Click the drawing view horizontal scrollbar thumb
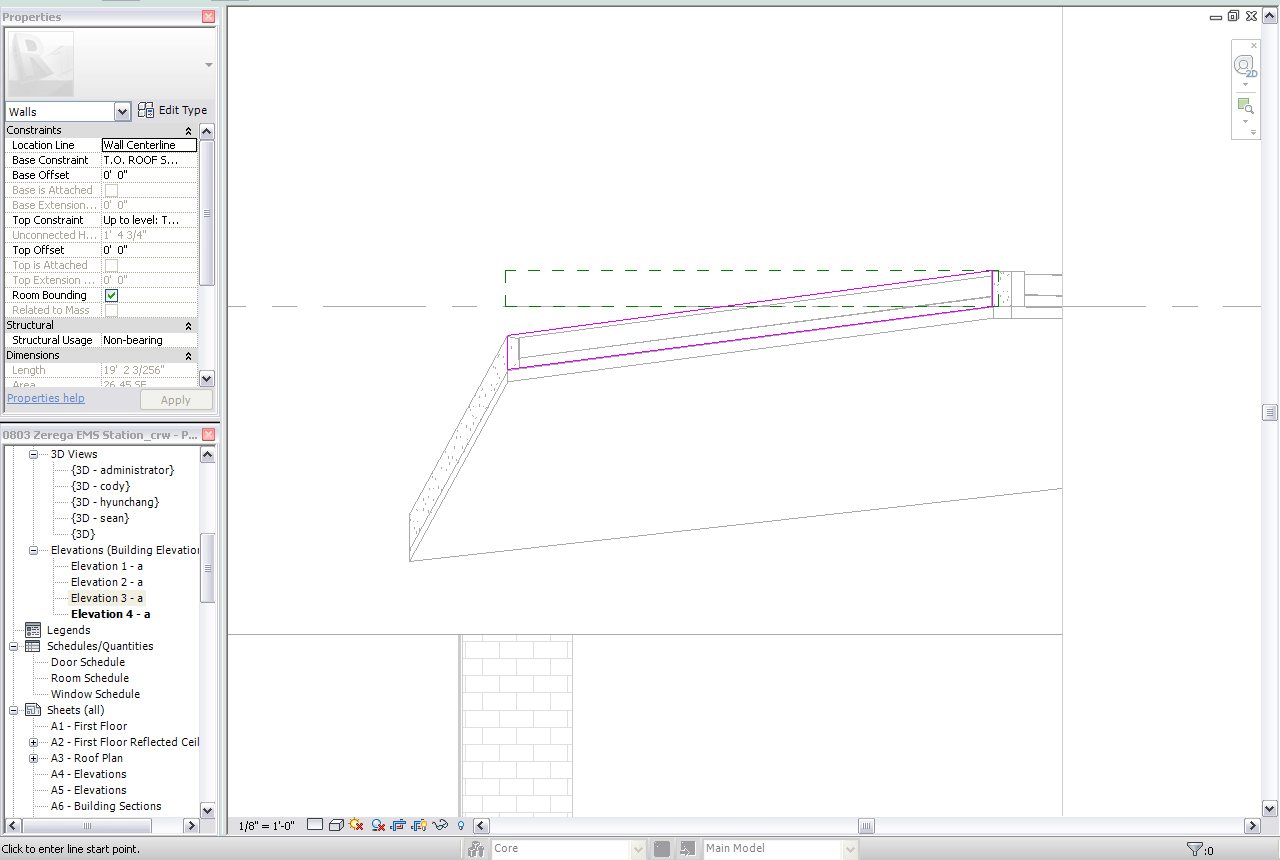This screenshot has width=1280, height=860. [867, 826]
